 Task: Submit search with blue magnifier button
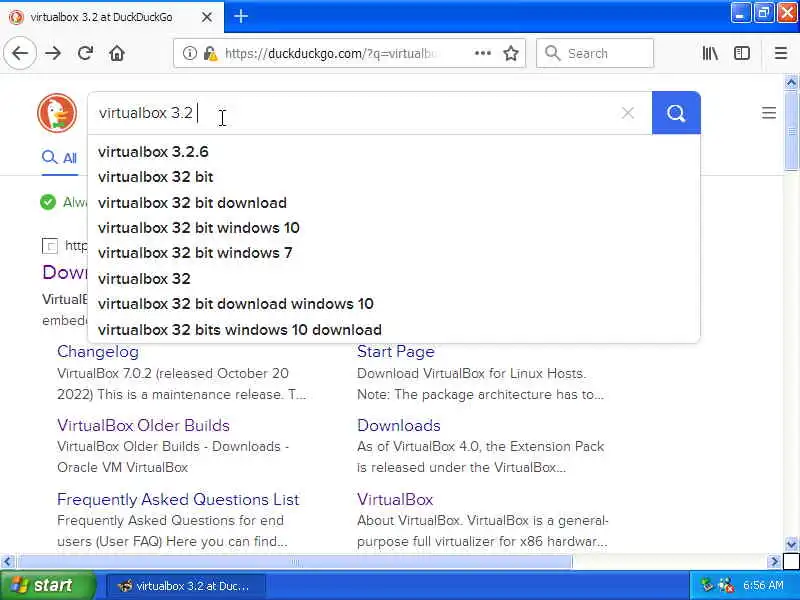tap(676, 113)
